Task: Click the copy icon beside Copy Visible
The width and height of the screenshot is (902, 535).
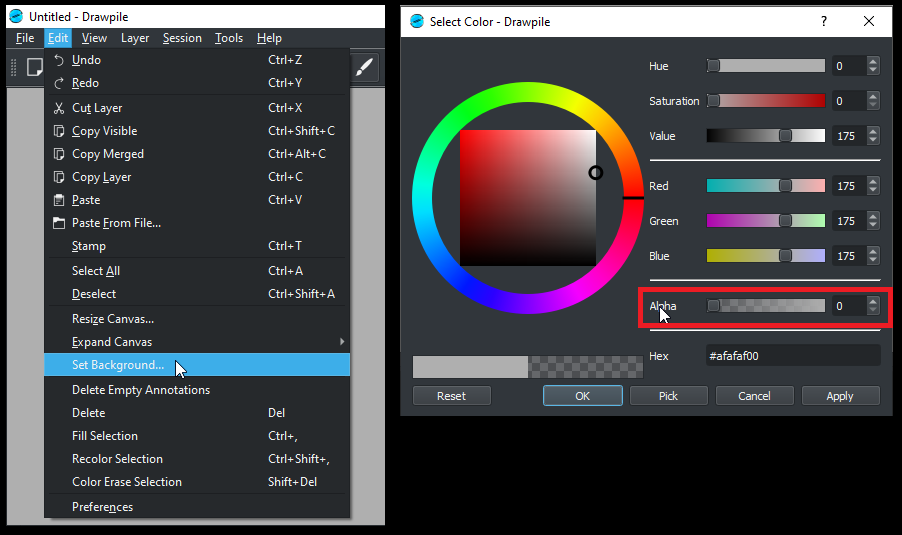Action: [59, 131]
